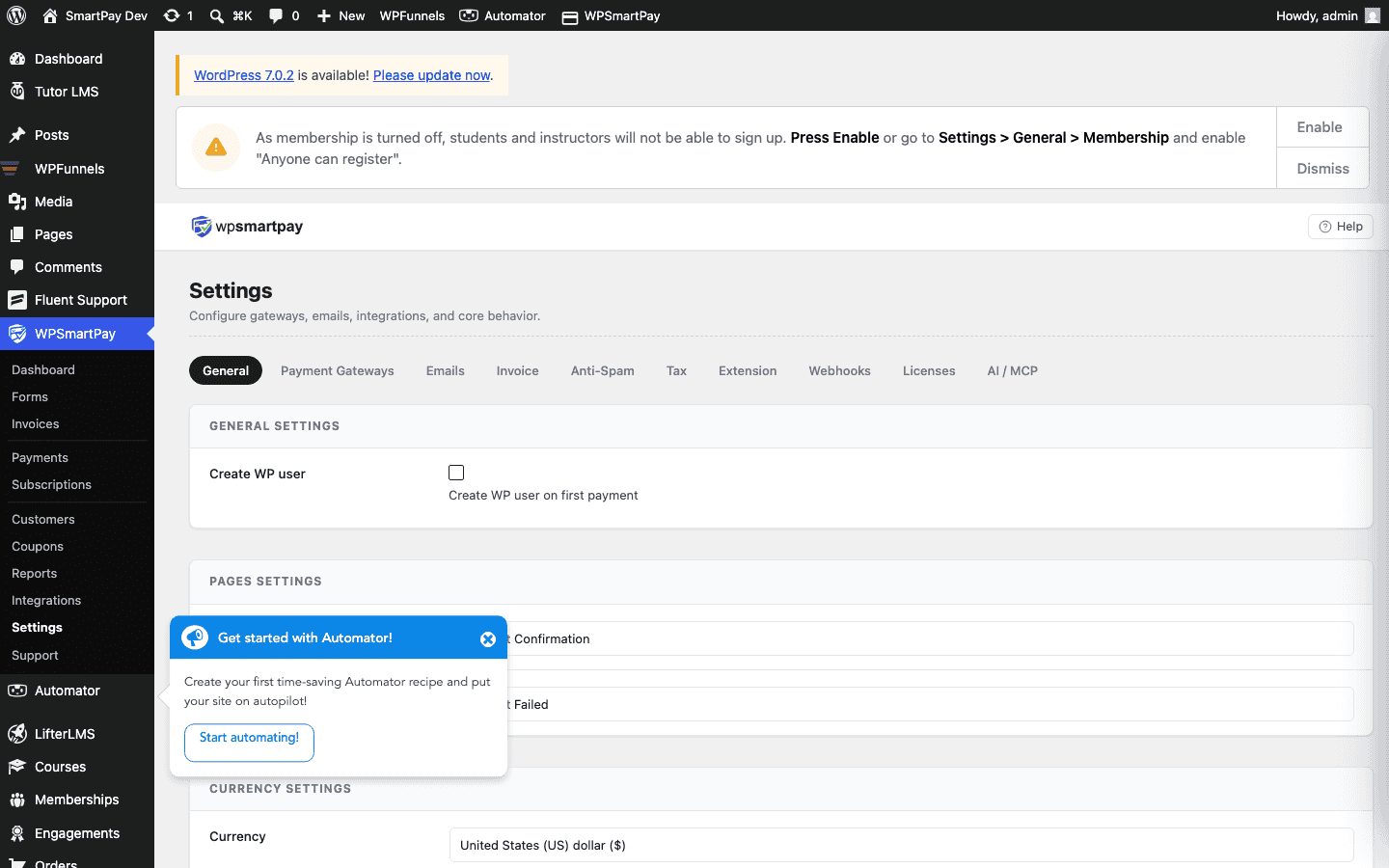Image resolution: width=1389 pixels, height=868 pixels.
Task: Open the Help button
Action: tap(1341, 227)
